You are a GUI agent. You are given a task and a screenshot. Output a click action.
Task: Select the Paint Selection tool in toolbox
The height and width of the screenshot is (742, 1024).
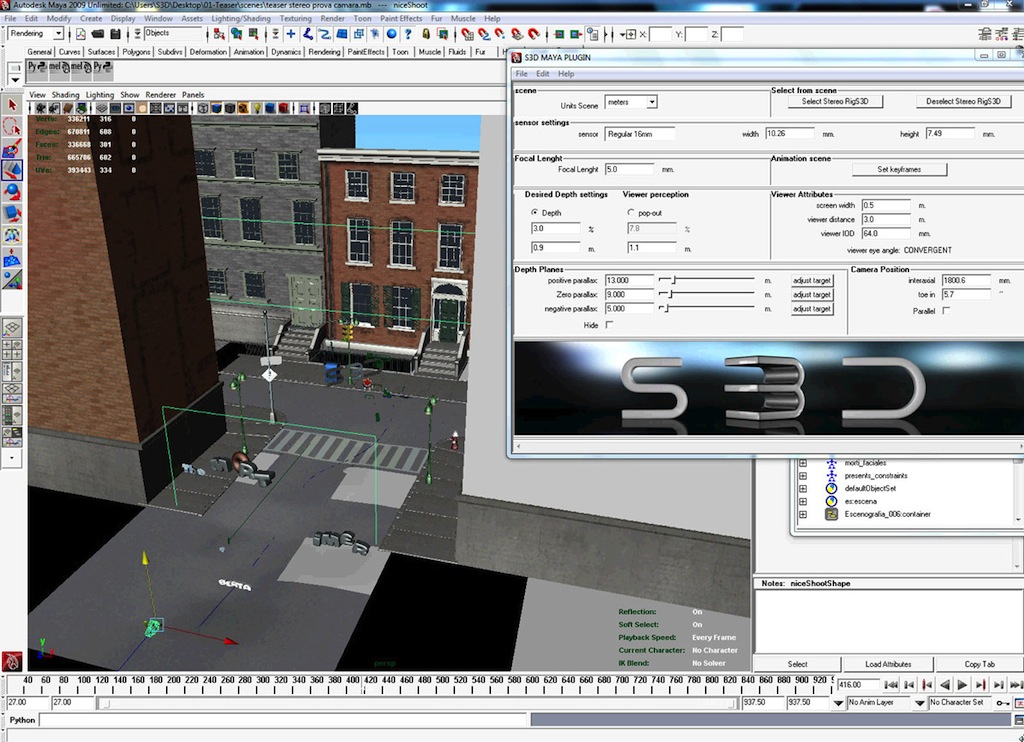coord(12,149)
